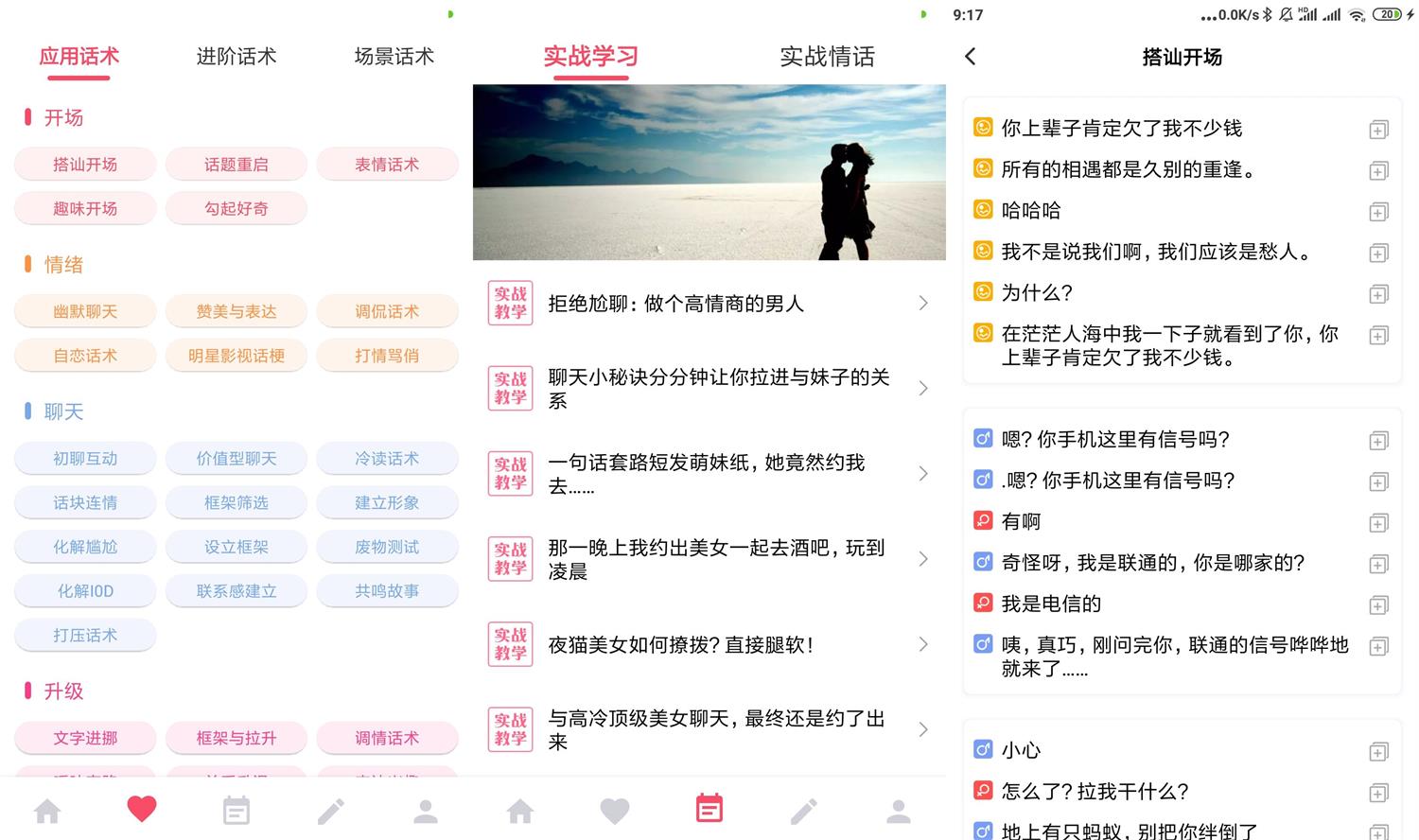Tap the smiley face icon before 为什么?
The image size is (1419, 840).
coord(981,294)
